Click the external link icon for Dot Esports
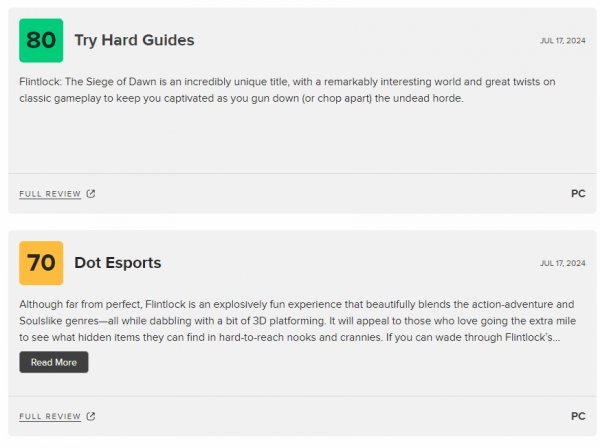This screenshot has height=448, width=600. pos(91,416)
